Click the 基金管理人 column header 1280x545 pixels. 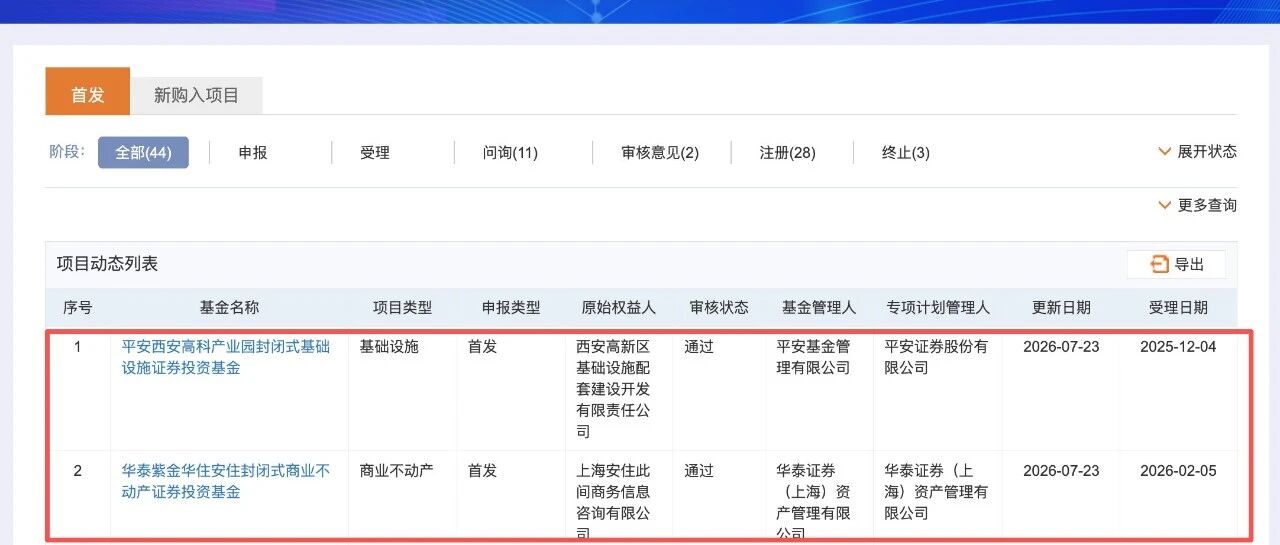pos(819,307)
